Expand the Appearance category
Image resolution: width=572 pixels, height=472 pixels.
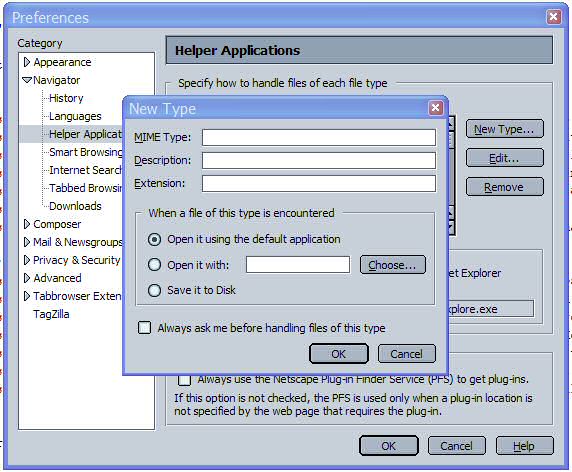[x=27, y=62]
